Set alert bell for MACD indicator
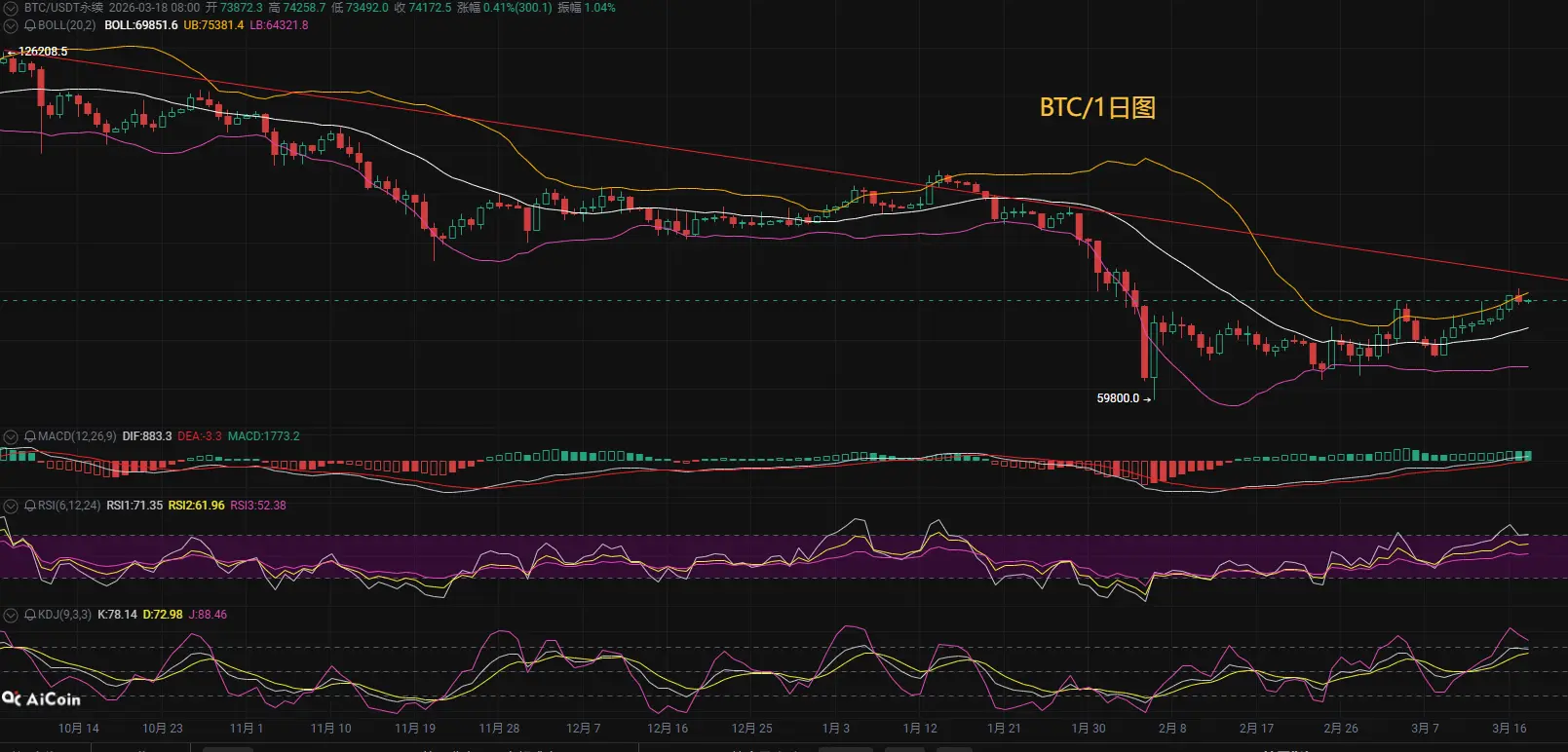This screenshot has height=752, width=1568. (30, 436)
